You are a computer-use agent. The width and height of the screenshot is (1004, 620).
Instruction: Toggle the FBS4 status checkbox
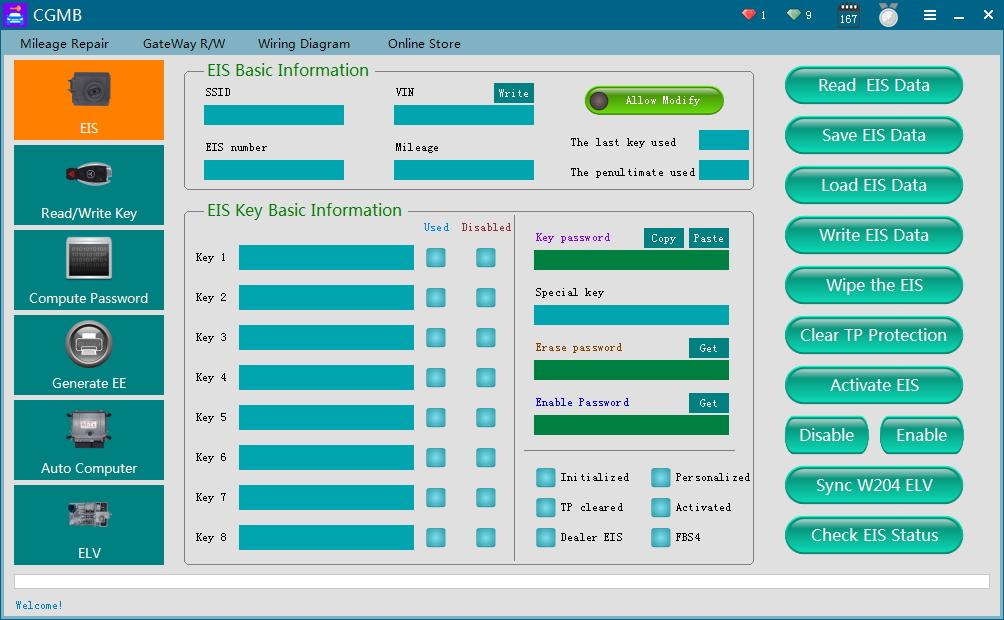660,539
